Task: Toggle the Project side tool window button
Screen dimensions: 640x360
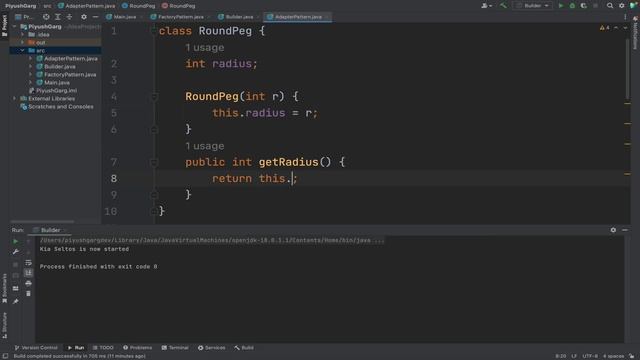Action: point(4,25)
